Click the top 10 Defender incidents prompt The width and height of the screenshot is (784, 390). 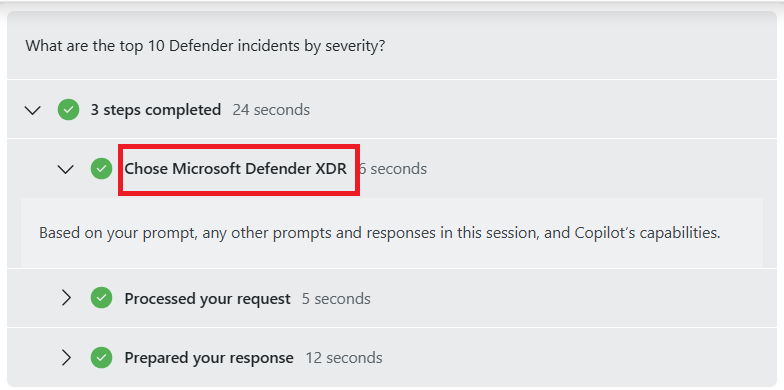tap(206, 46)
